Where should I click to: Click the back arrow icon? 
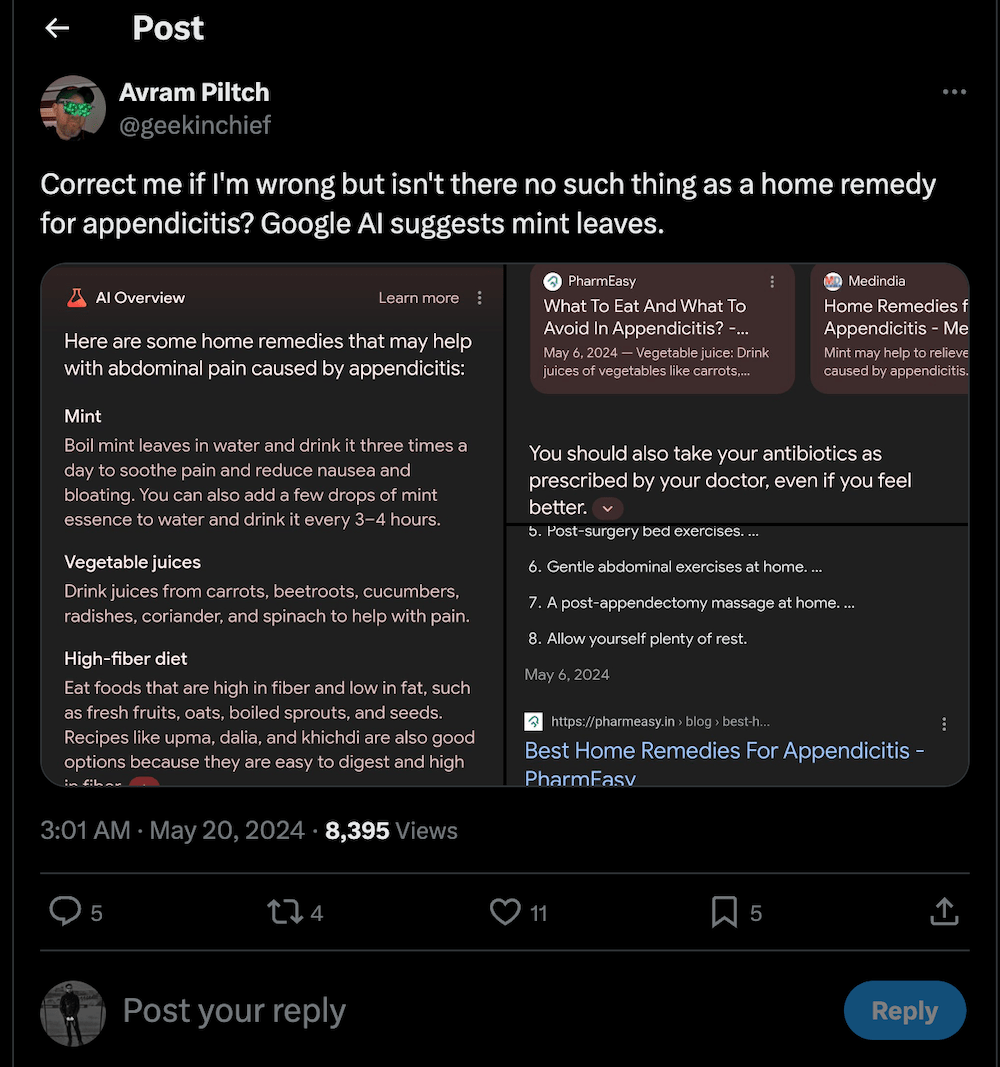[x=57, y=29]
